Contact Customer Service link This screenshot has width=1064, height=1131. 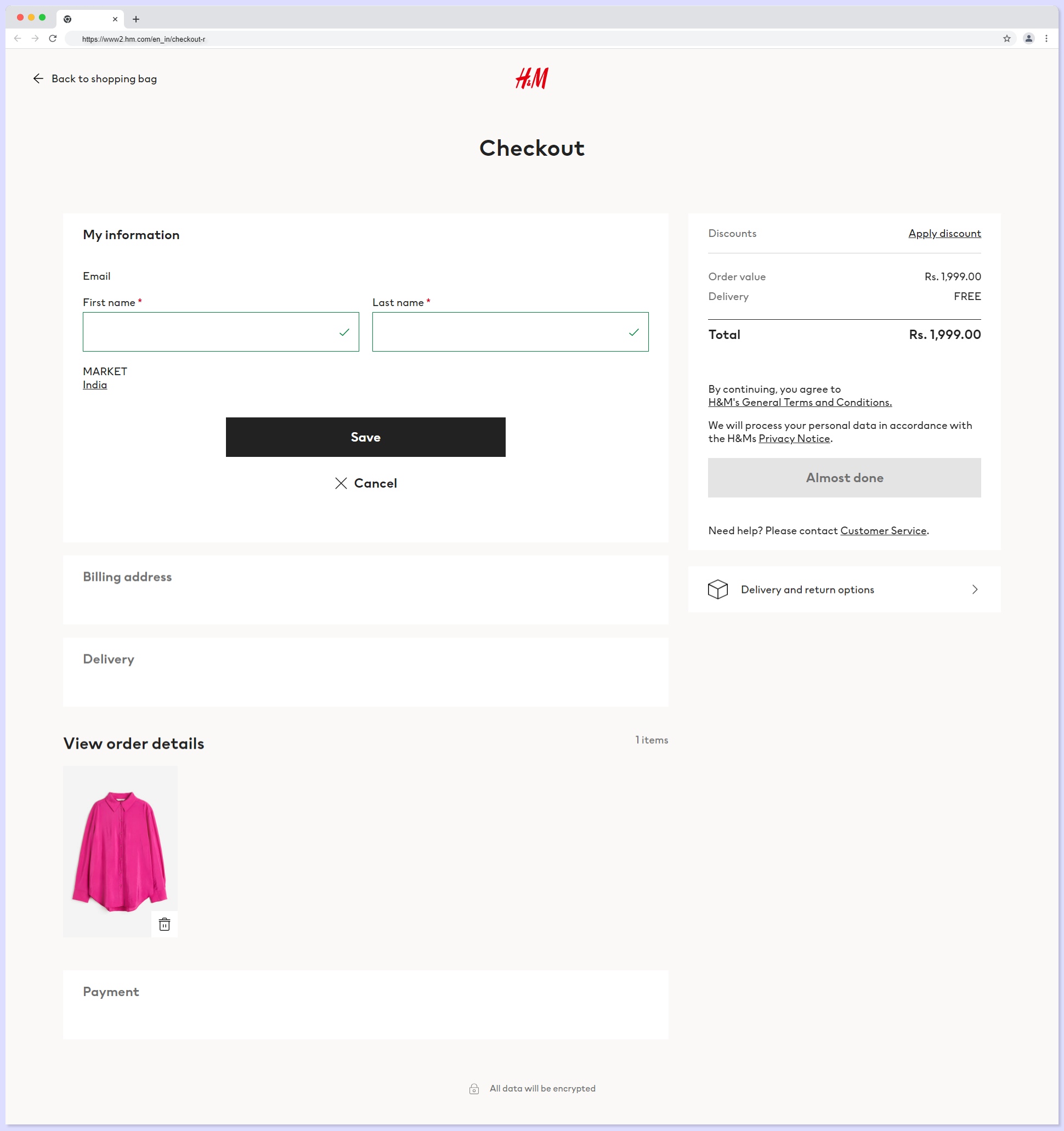tap(883, 530)
